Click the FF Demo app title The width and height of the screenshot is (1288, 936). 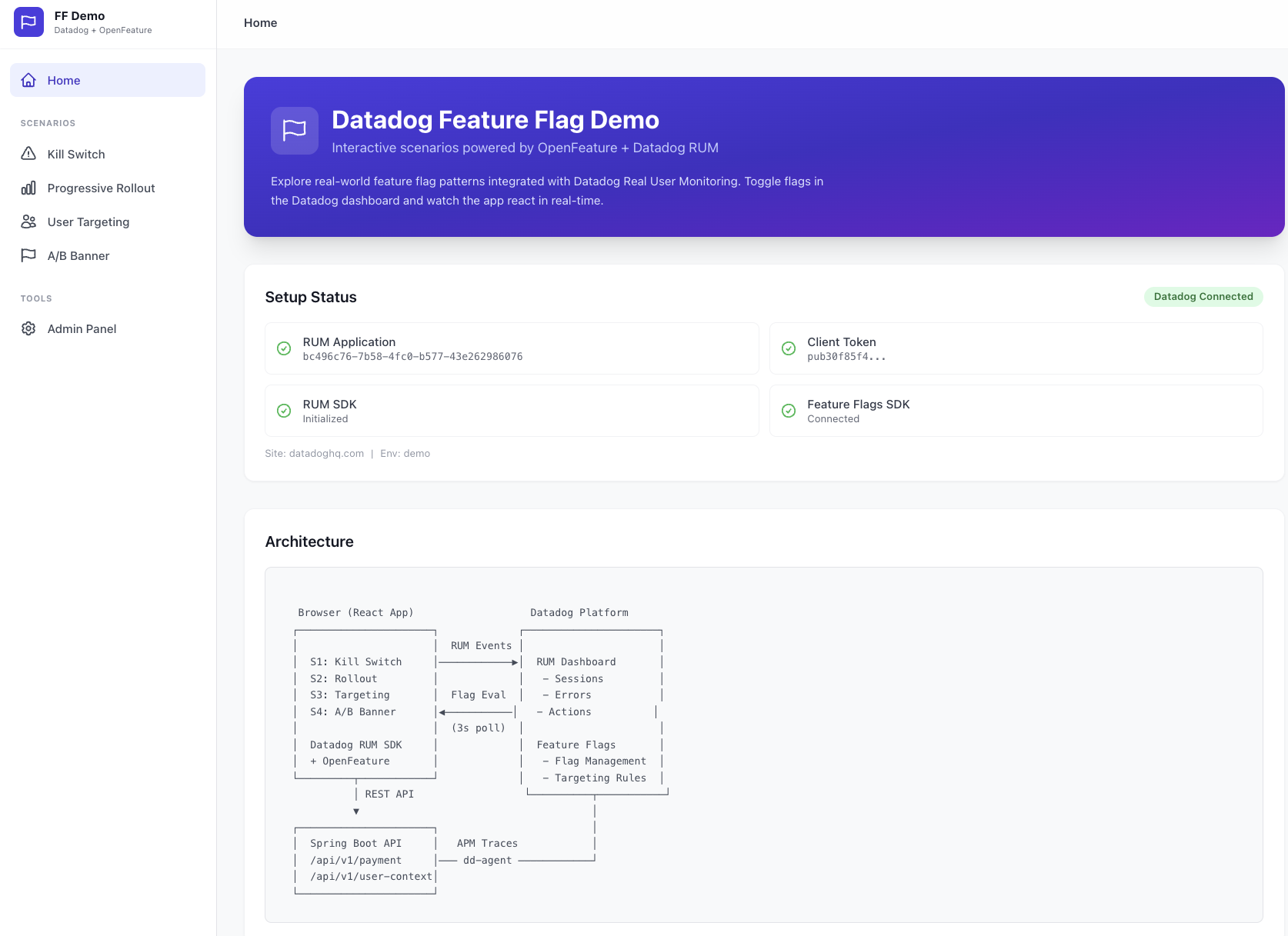tap(79, 16)
